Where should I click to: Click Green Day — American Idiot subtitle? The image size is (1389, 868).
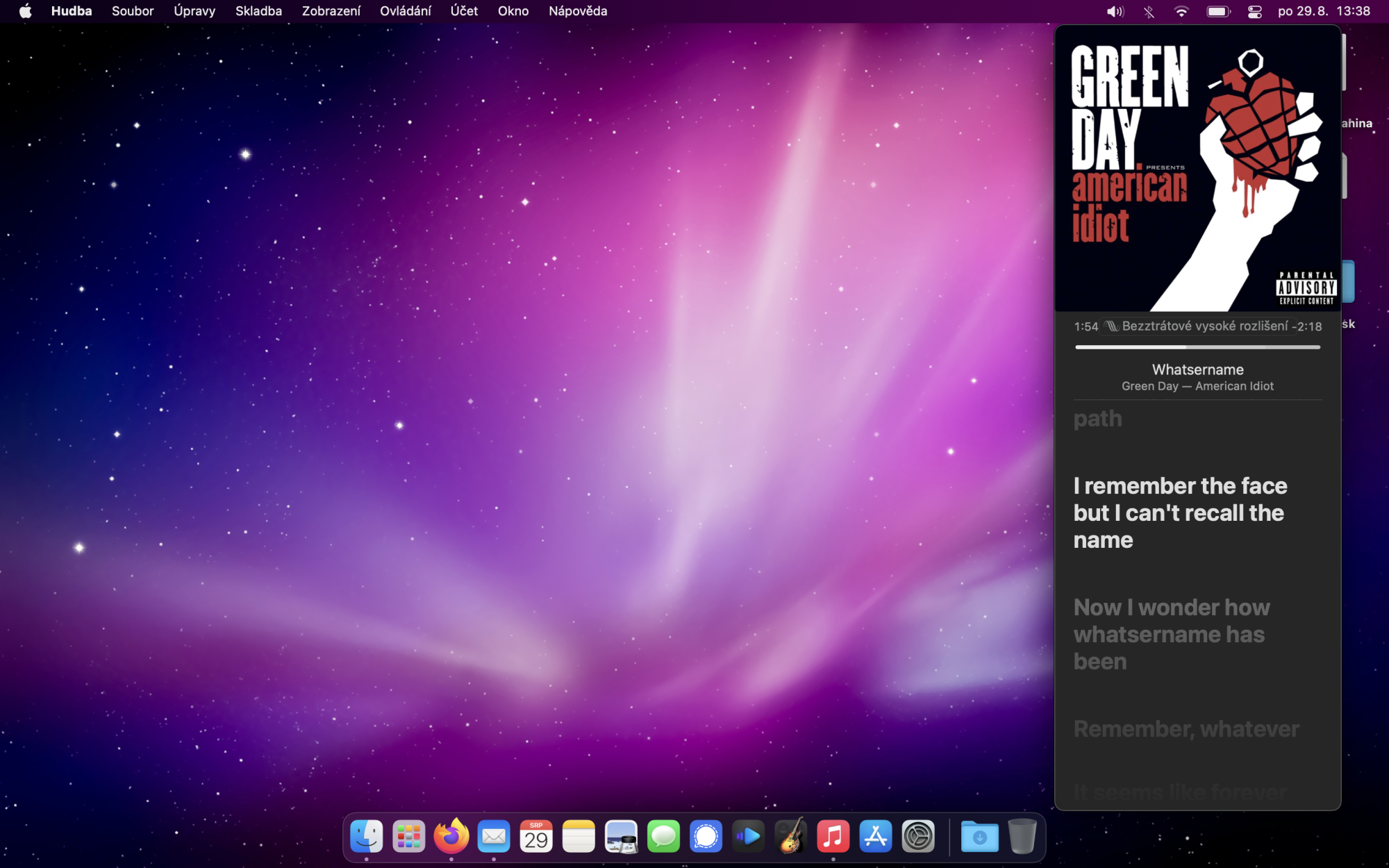point(1197,386)
